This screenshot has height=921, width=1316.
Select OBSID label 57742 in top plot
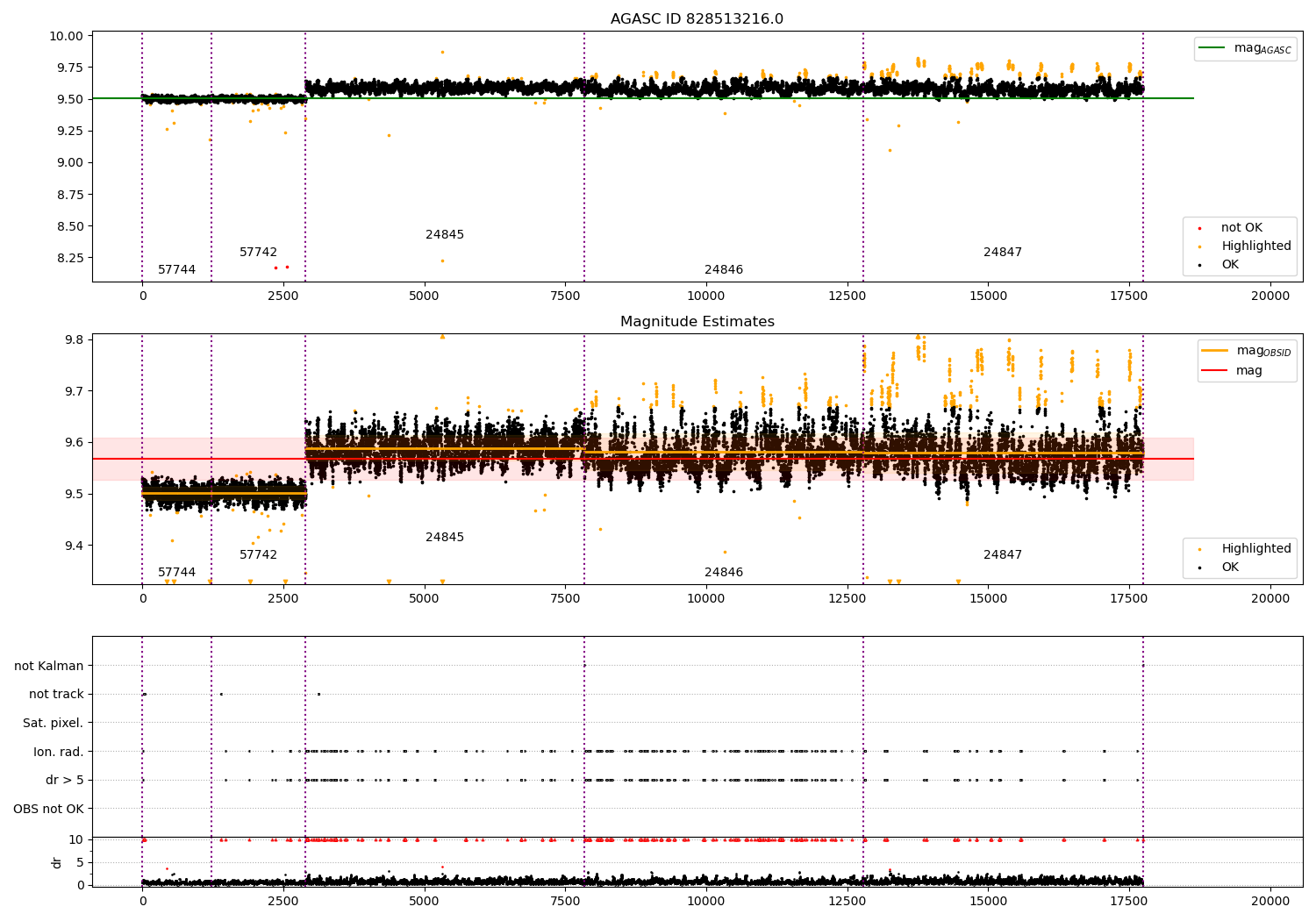tap(258, 253)
